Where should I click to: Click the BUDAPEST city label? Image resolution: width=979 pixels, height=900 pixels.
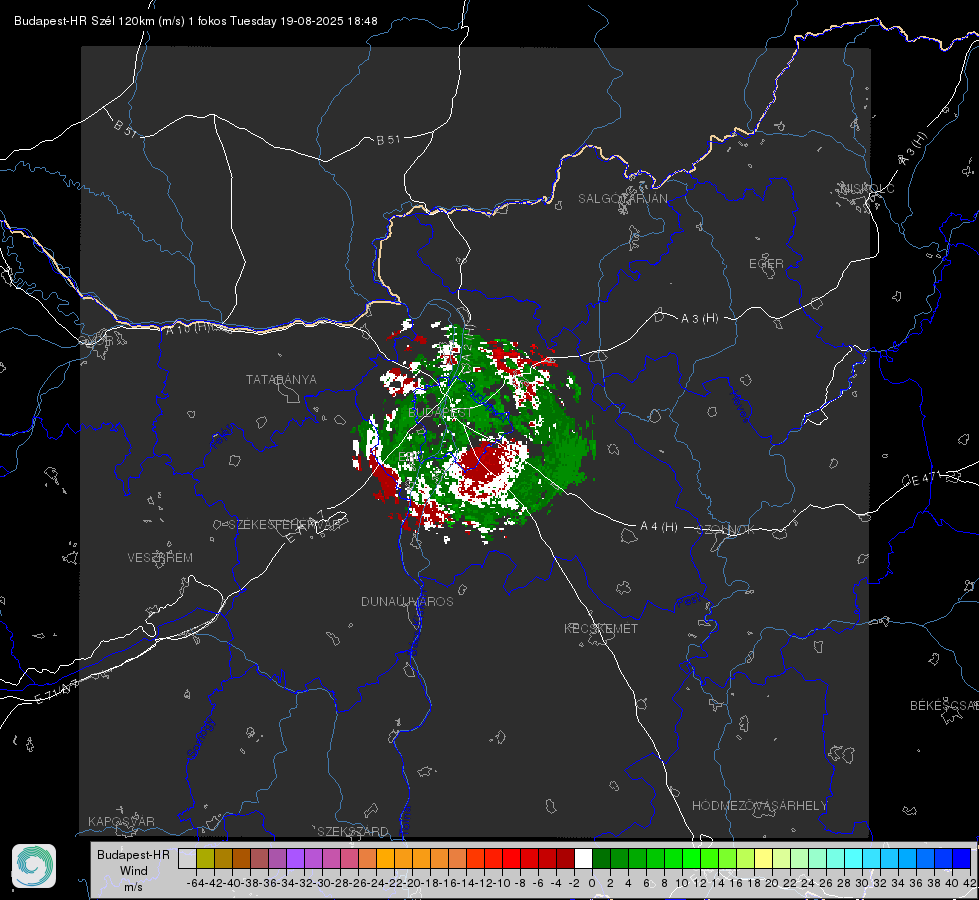[440, 413]
